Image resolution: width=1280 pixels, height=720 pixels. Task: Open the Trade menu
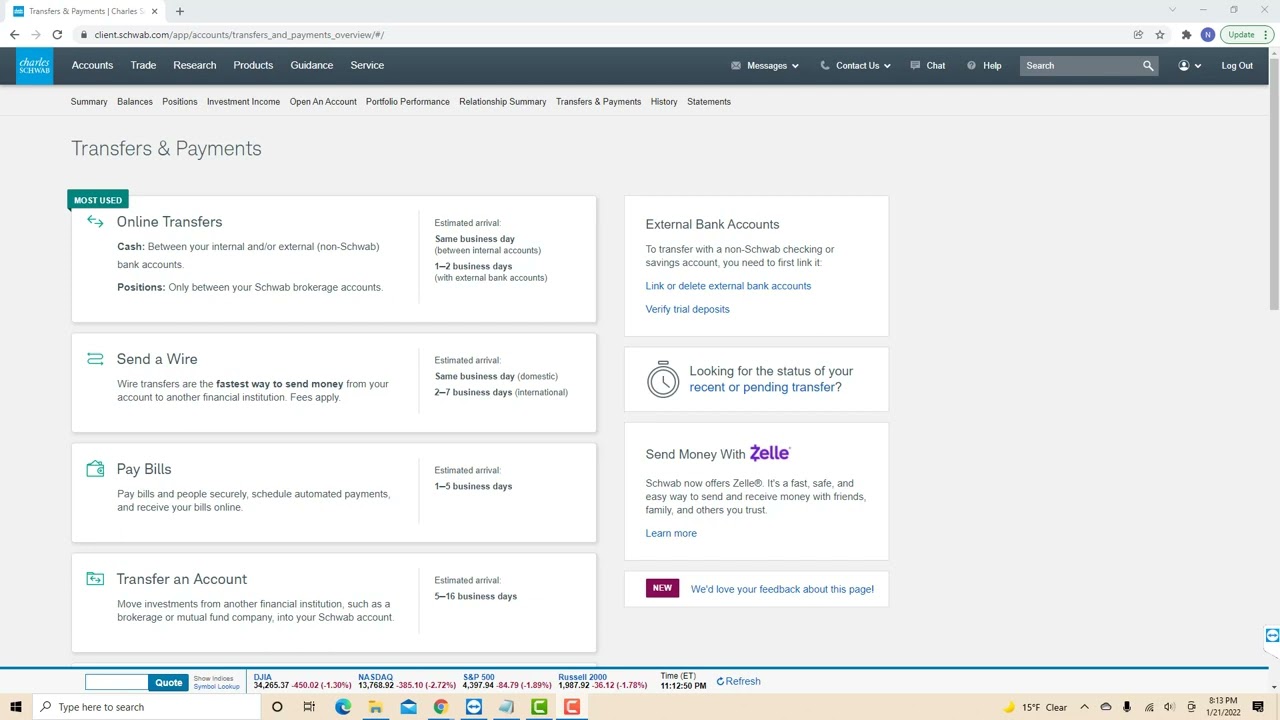[x=143, y=65]
